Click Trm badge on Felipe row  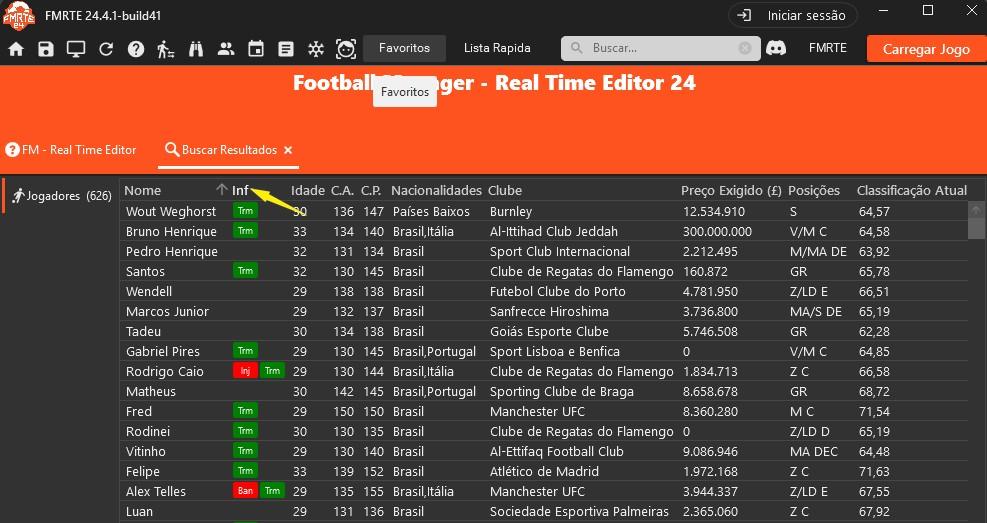click(245, 471)
